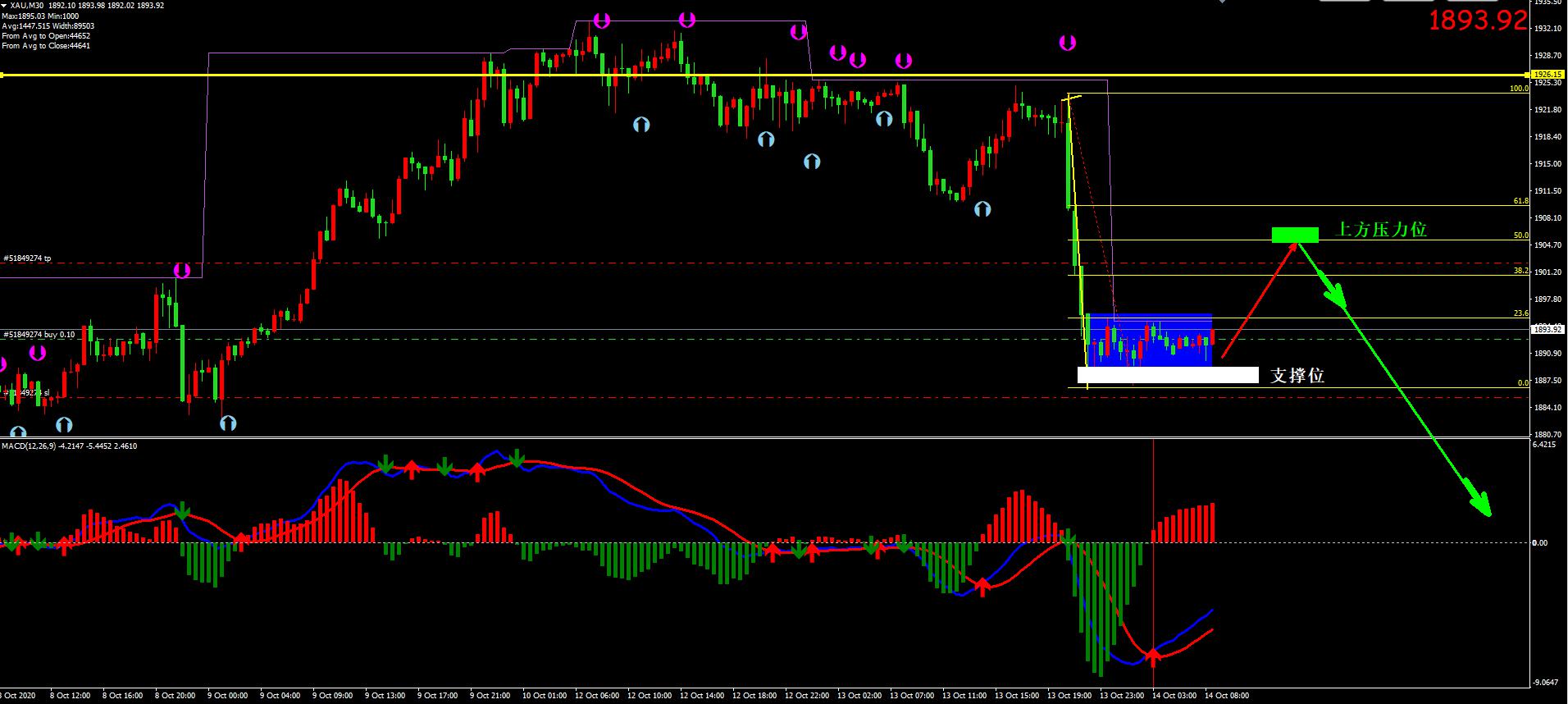Select the yellow 1926.15 price tag on axis
1568x704 pixels.
click(1547, 75)
